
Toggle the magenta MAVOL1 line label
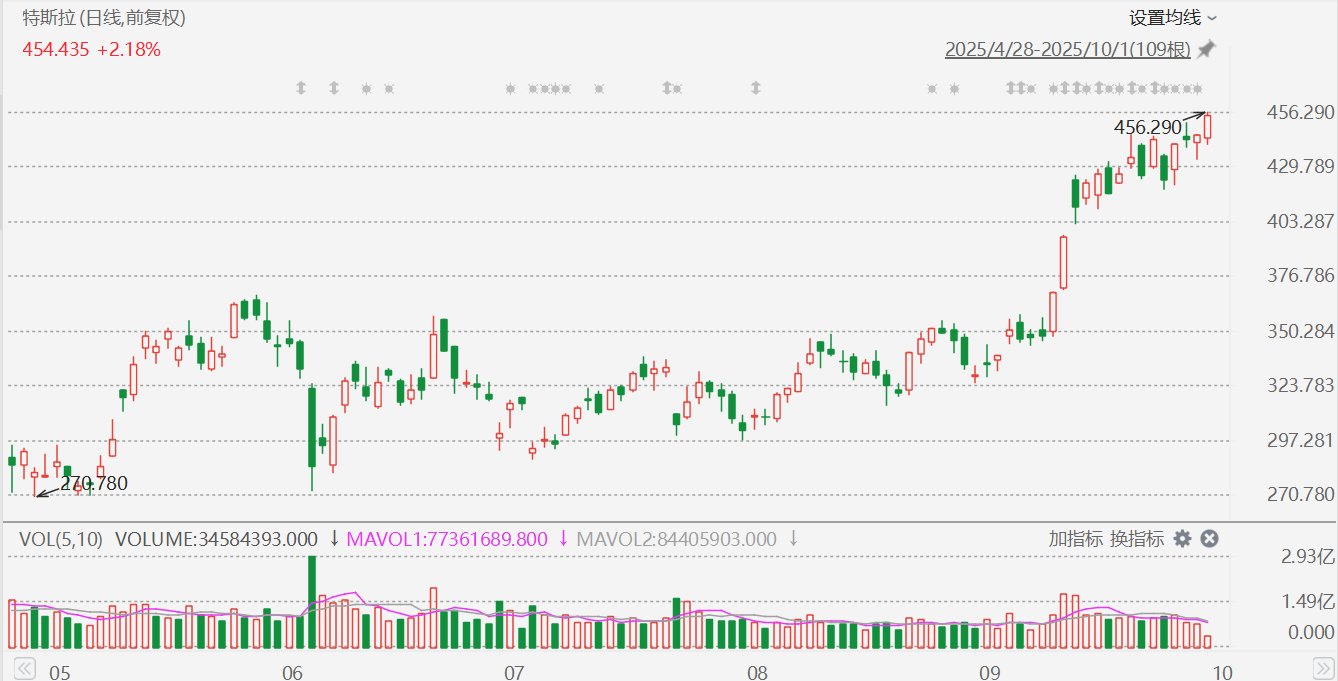pyautogui.click(x=446, y=539)
